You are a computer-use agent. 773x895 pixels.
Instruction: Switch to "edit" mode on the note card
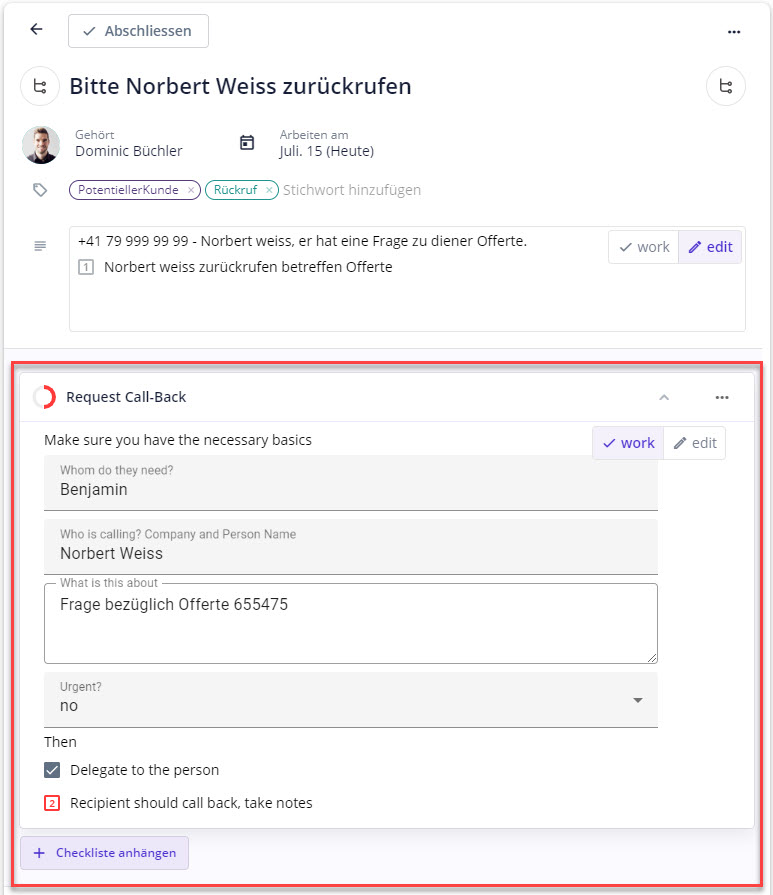point(710,246)
